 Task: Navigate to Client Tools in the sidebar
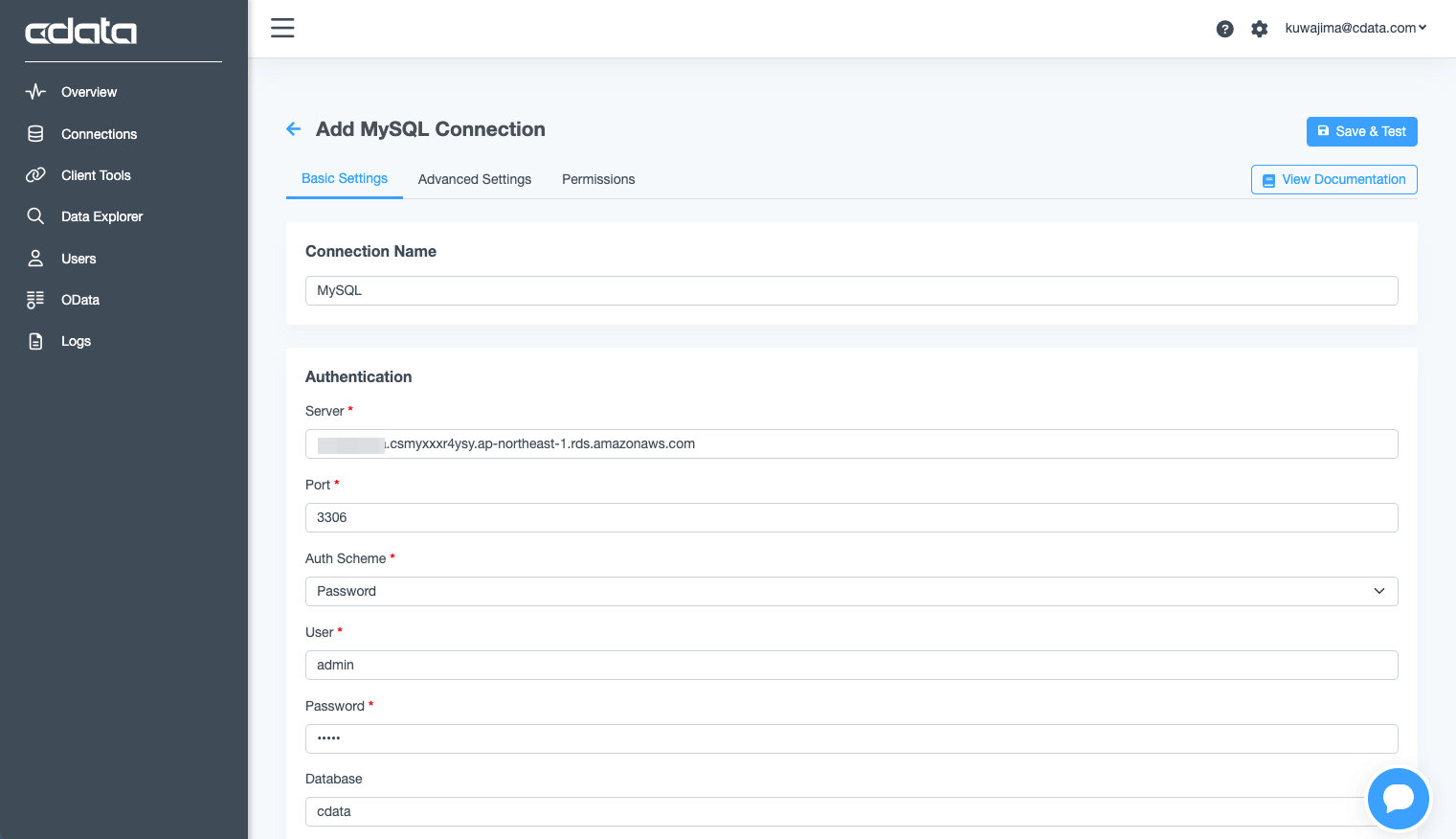coord(96,175)
